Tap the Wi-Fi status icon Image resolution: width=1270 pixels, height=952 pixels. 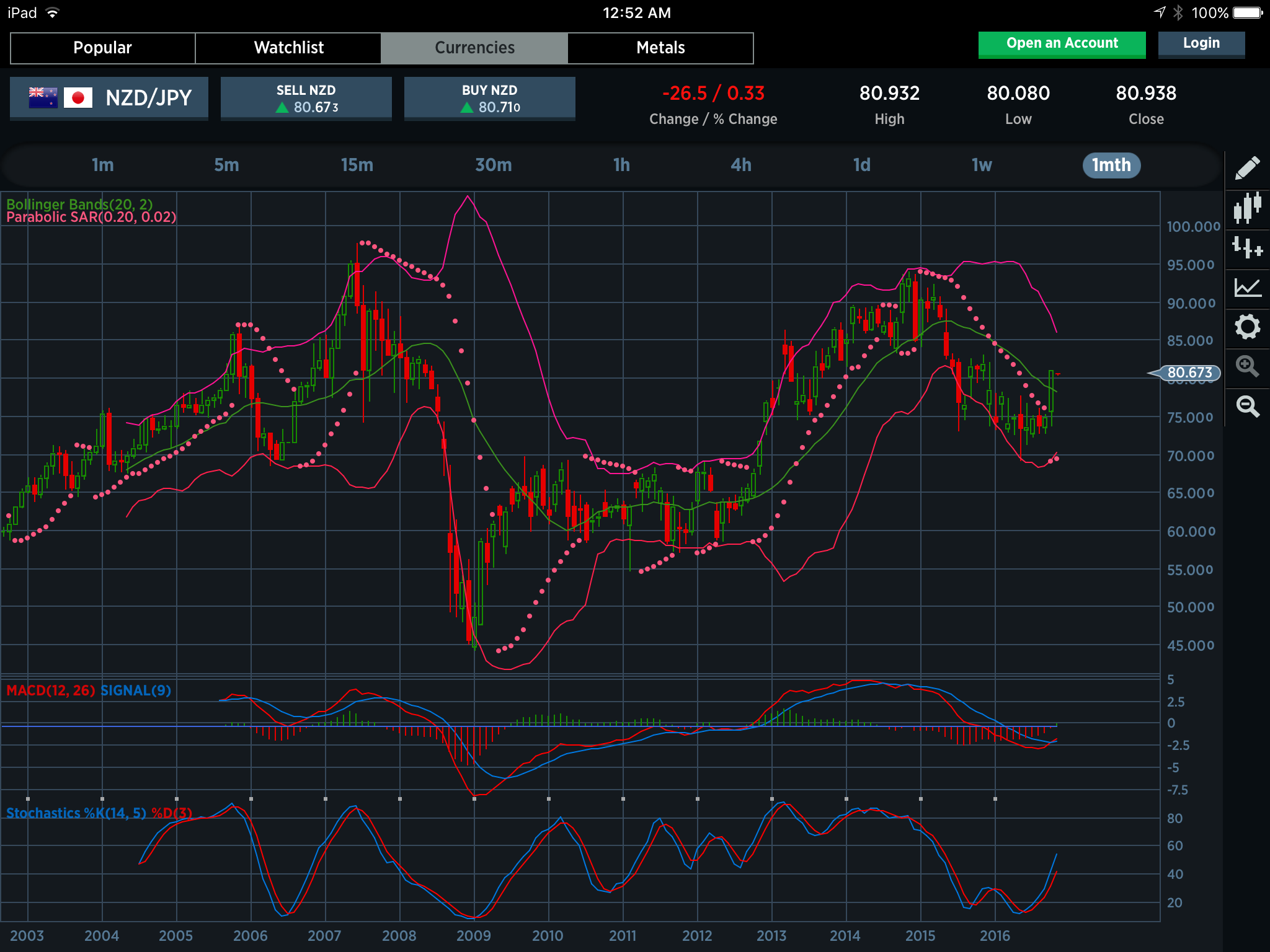point(53,12)
